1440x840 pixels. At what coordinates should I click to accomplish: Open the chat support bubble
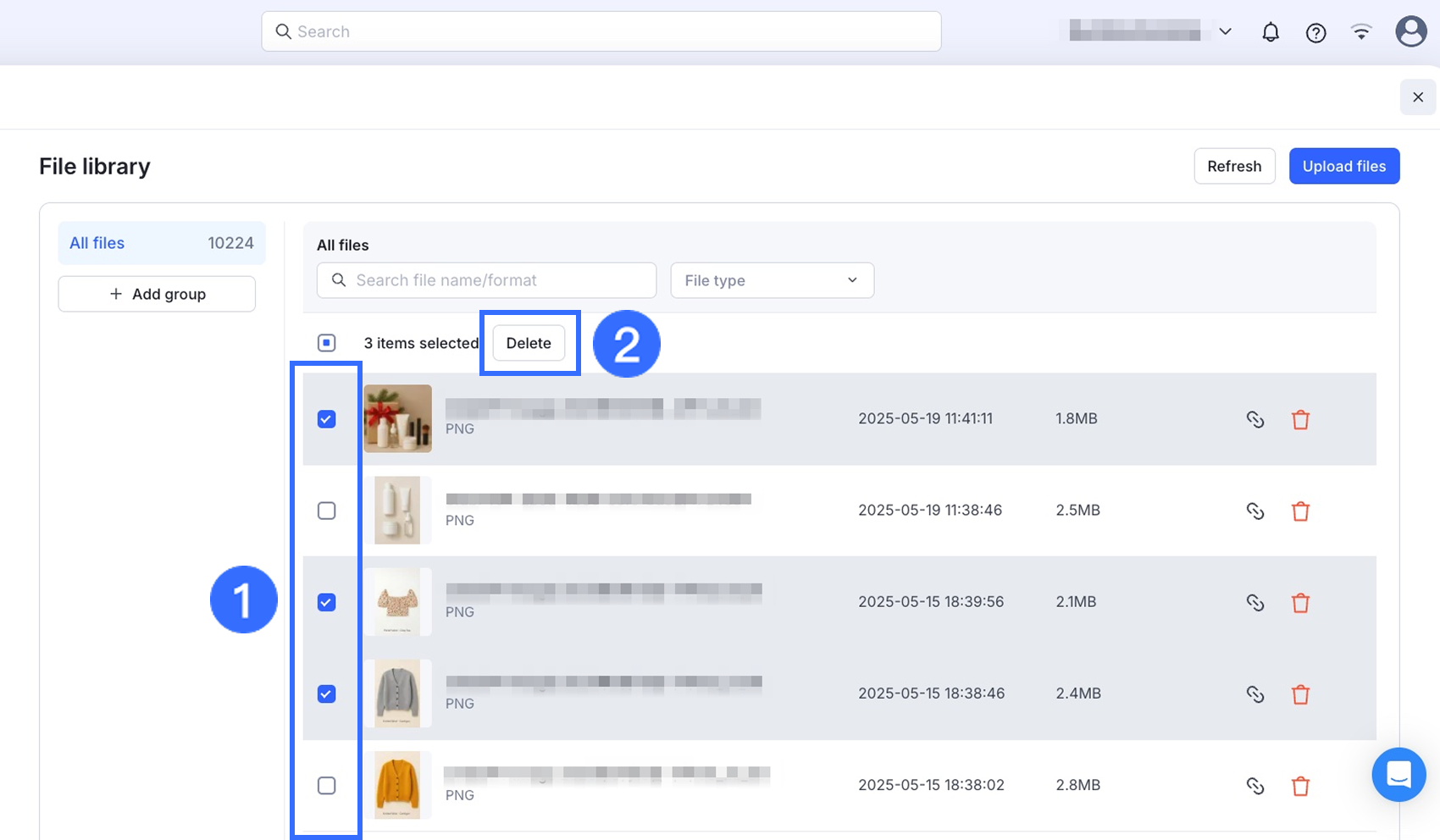click(1398, 774)
